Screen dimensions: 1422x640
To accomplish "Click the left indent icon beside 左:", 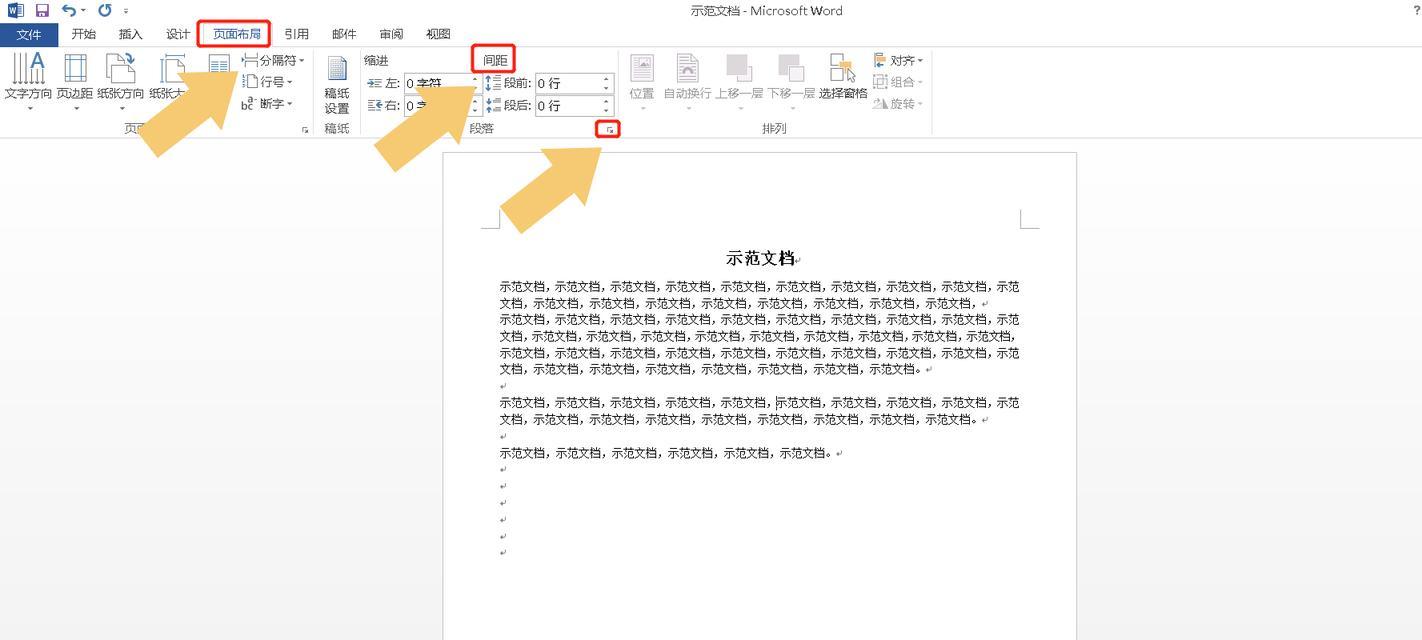I will pyautogui.click(x=375, y=83).
